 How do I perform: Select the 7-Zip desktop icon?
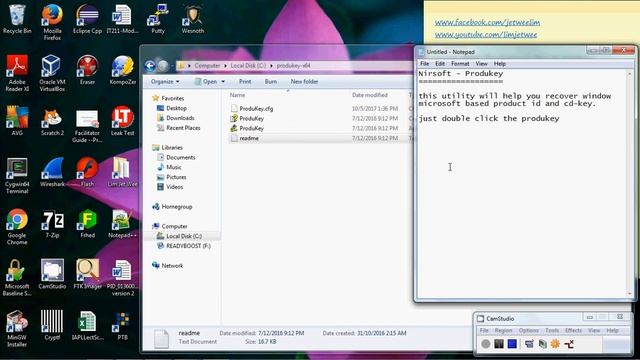click(x=52, y=224)
